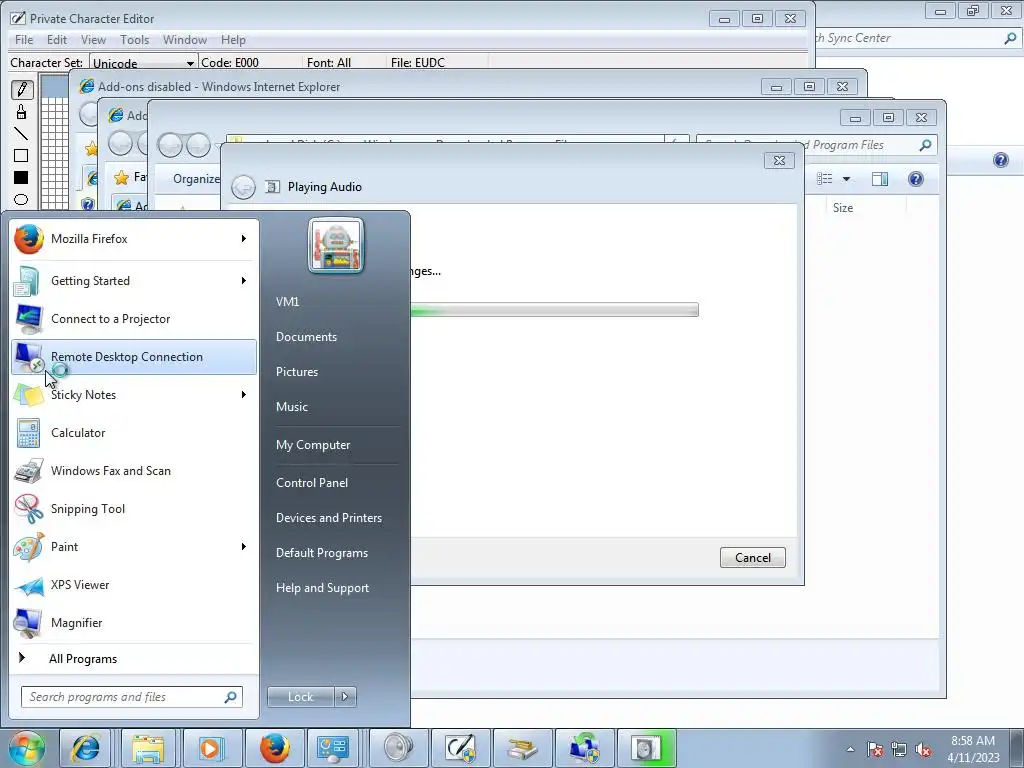Open Connect to a Projector
Image resolution: width=1024 pixels, height=768 pixels.
[x=134, y=319]
